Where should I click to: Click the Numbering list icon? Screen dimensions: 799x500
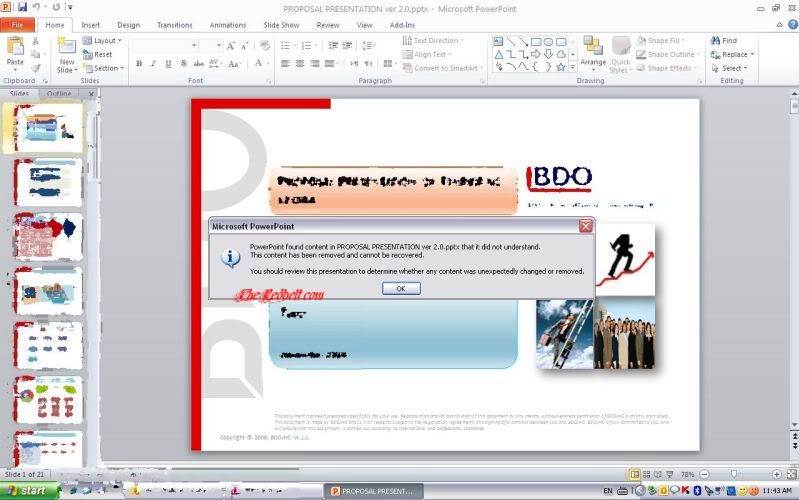[308, 45]
